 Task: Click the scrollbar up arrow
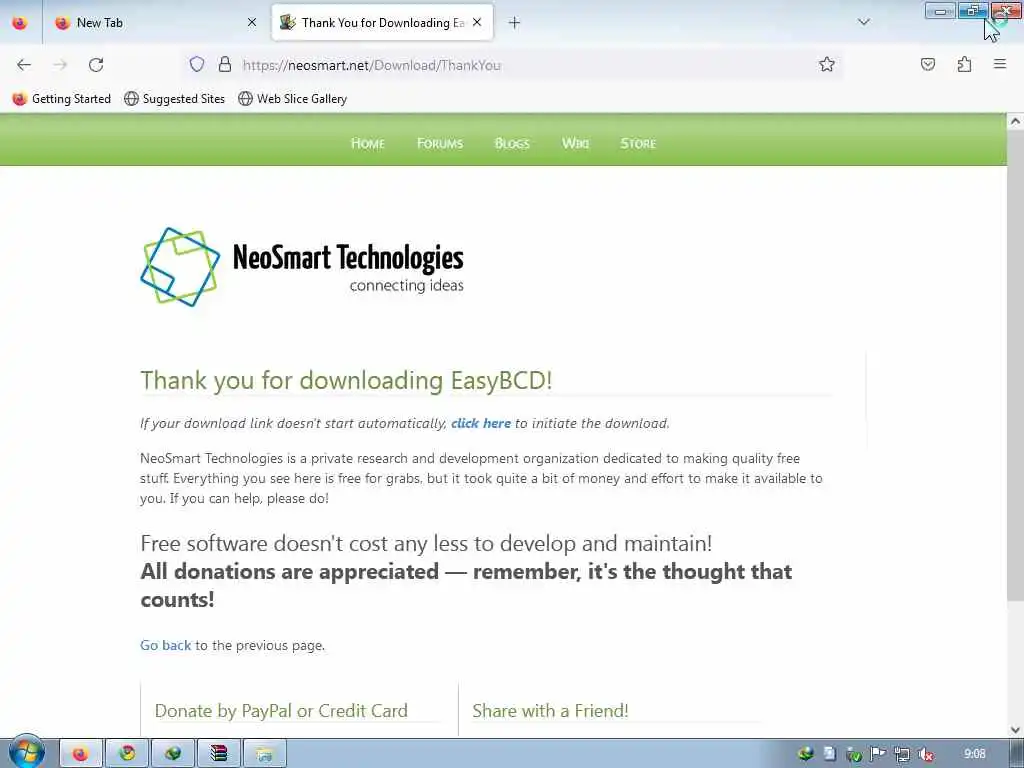[1015, 121]
